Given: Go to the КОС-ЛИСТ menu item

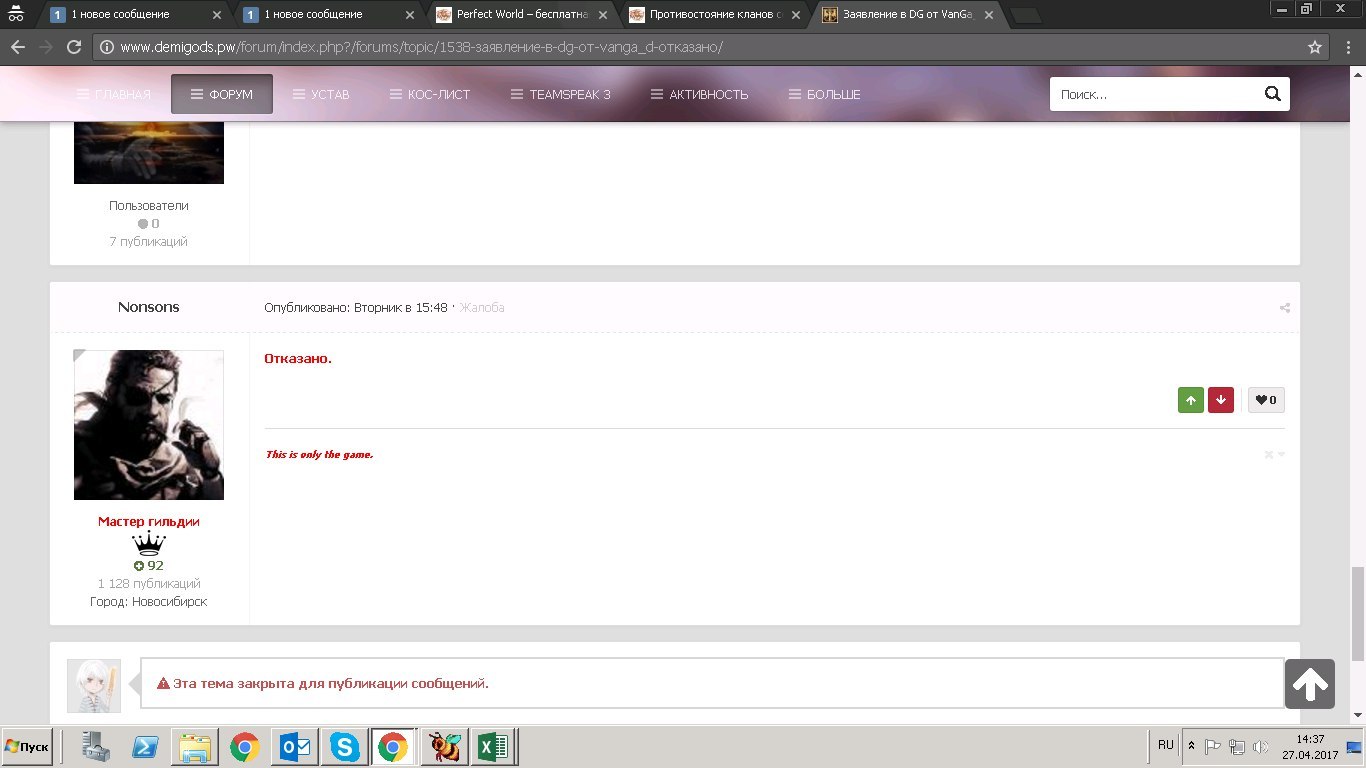Looking at the screenshot, I should (x=430, y=94).
